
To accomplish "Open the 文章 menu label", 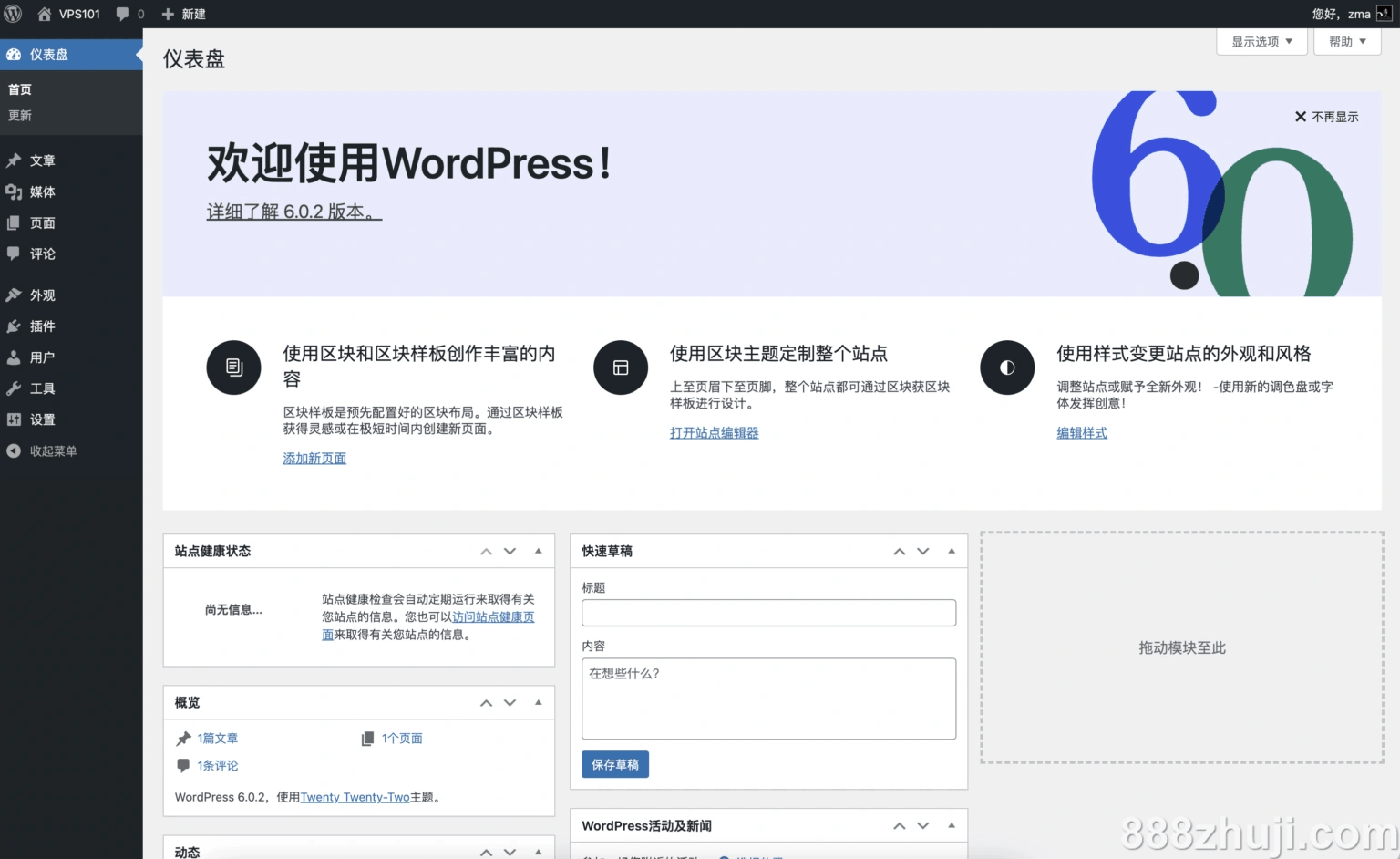I will 43,160.
